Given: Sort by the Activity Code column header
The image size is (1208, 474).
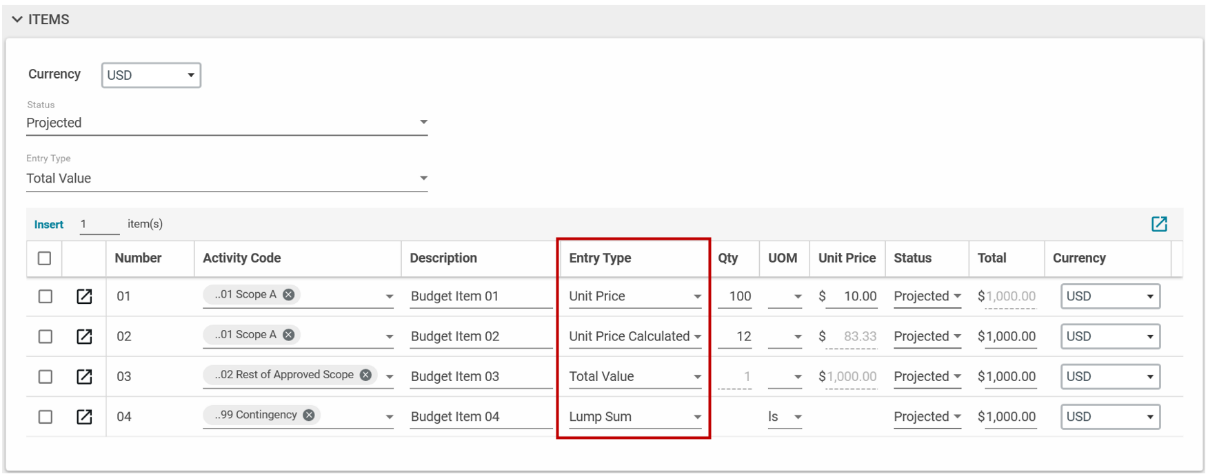Looking at the screenshot, I should 241,258.
